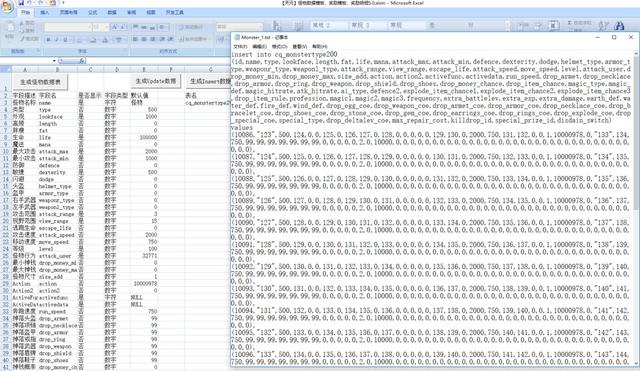Expand the Name Box dropdown arrow
640x371 pixels.
(x=54, y=61)
